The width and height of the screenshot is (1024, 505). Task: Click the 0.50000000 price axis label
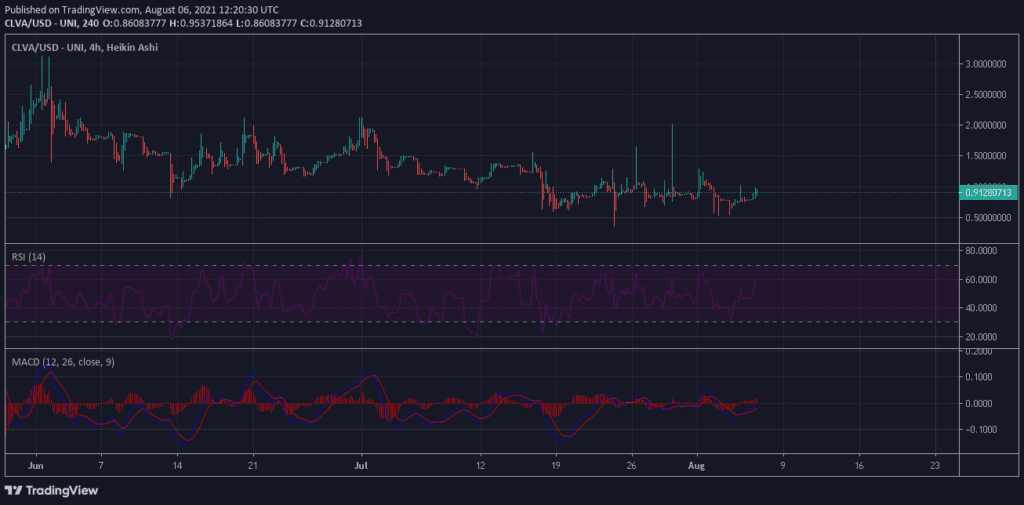click(x=988, y=218)
